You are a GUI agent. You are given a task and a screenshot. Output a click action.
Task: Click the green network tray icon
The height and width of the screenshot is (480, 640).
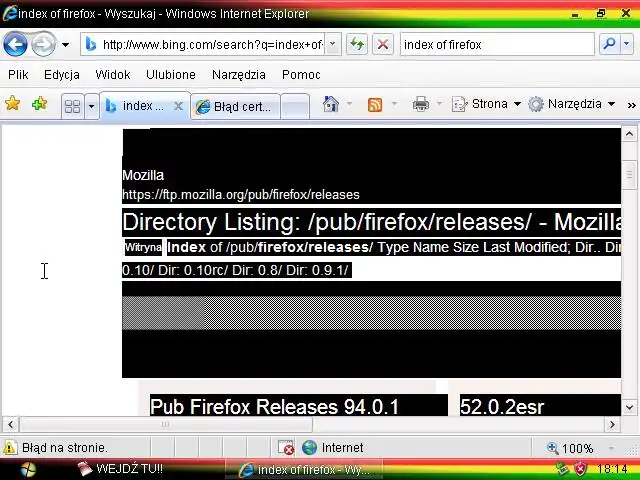coord(562,469)
